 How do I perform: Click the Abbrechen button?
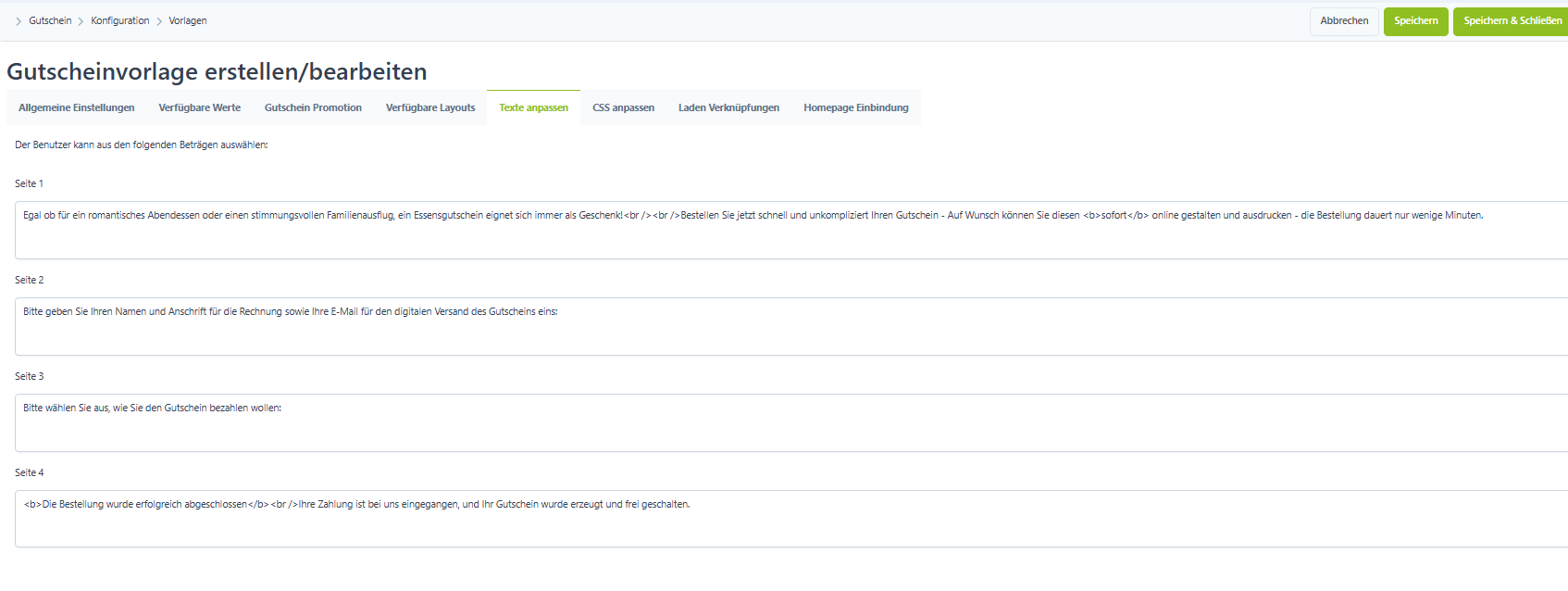(1344, 21)
